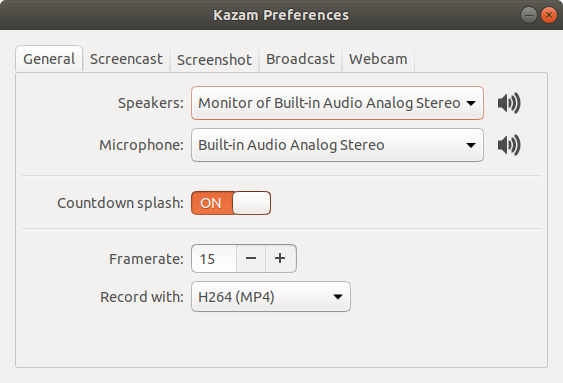Click the orange ON label of switch
The width and height of the screenshot is (563, 383).
(x=211, y=203)
